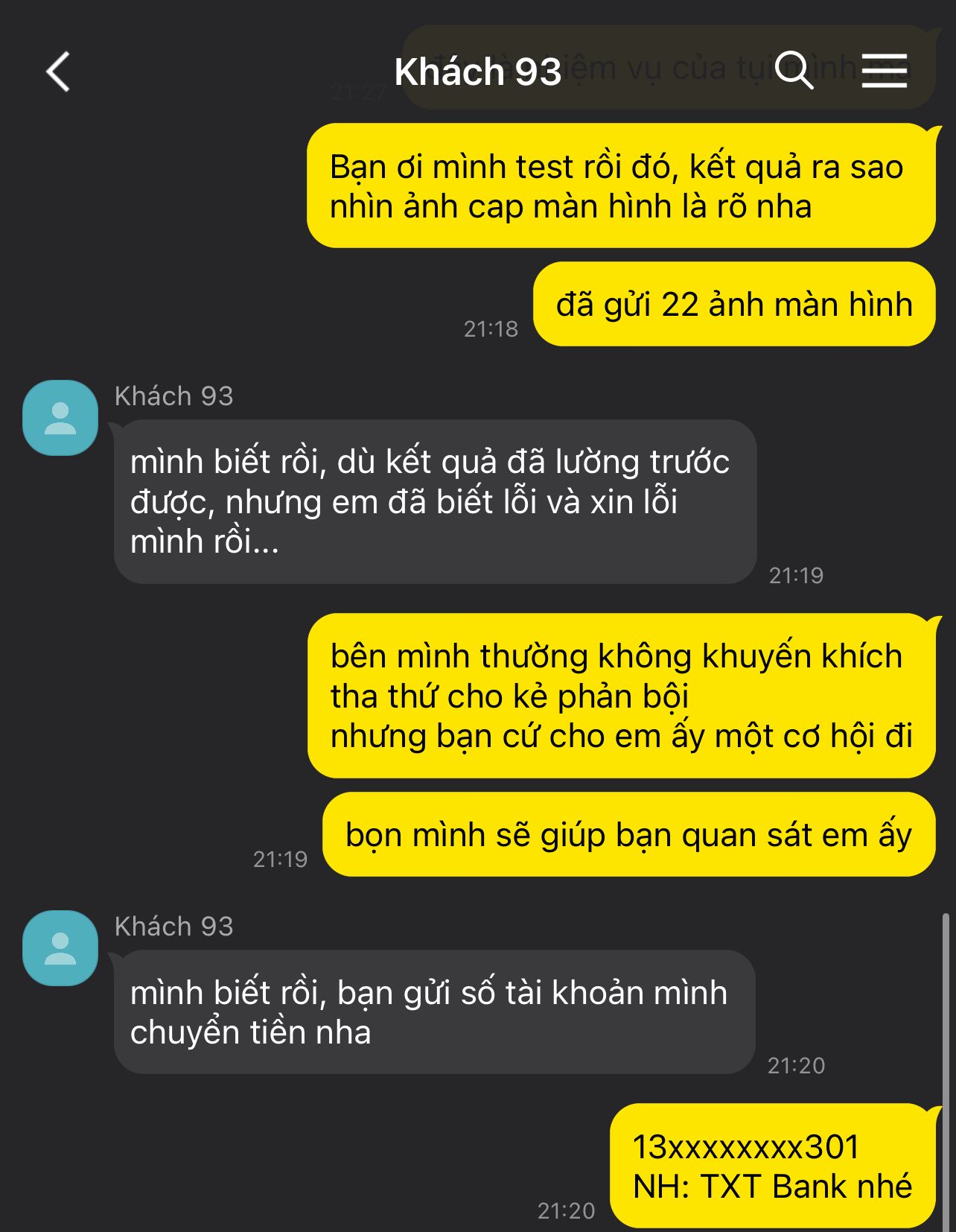
Task: Select message about 'kẻ phản bội'
Action: pyautogui.click(x=621, y=696)
